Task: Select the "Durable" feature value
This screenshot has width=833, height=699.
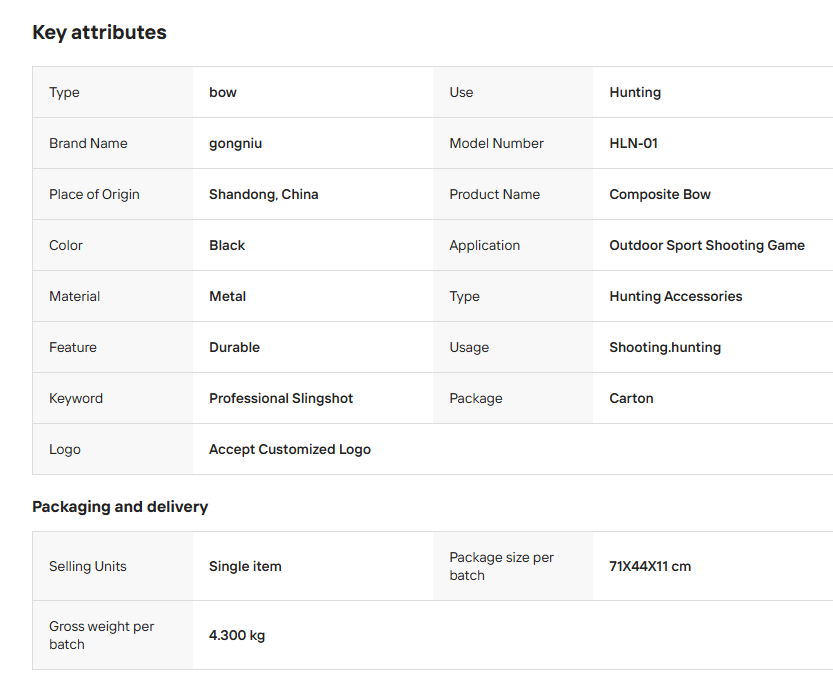Action: (x=234, y=347)
